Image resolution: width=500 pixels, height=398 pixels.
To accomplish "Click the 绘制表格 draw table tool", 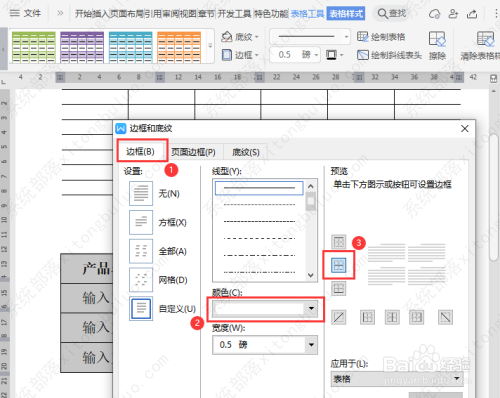I will pyautogui.click(x=381, y=37).
